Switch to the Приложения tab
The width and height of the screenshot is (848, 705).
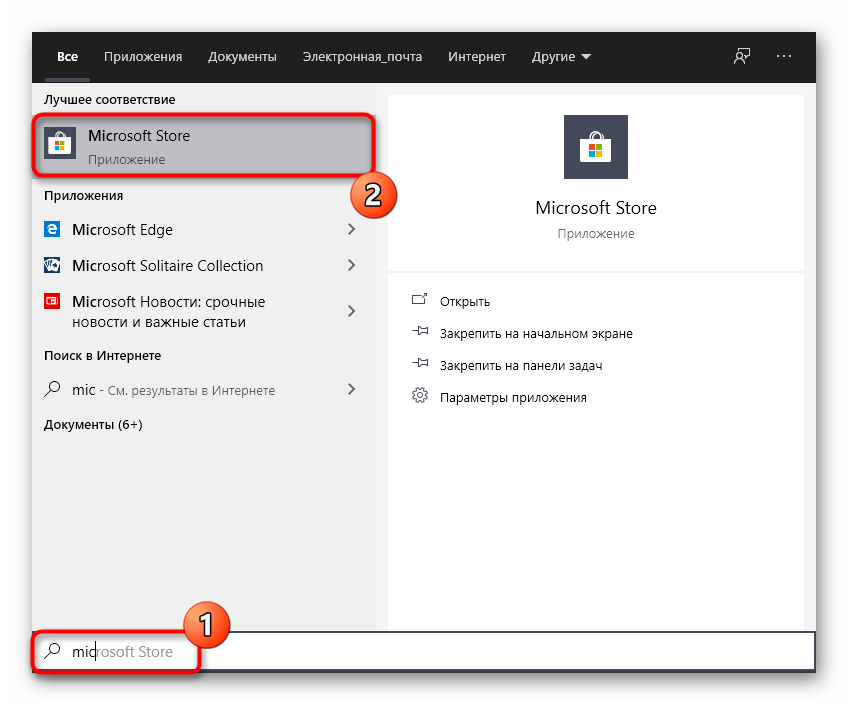click(143, 57)
